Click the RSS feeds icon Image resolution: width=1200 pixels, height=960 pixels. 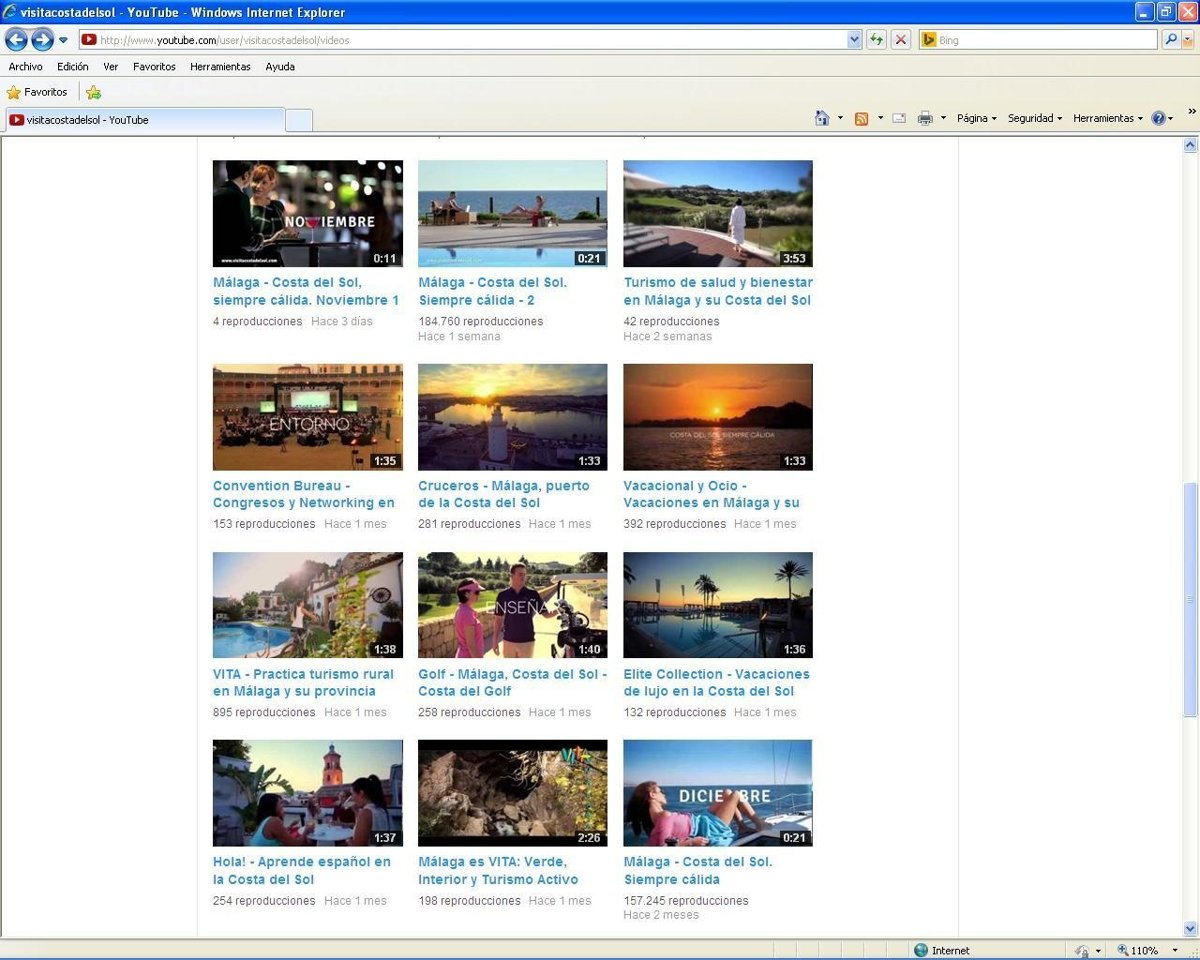861,118
